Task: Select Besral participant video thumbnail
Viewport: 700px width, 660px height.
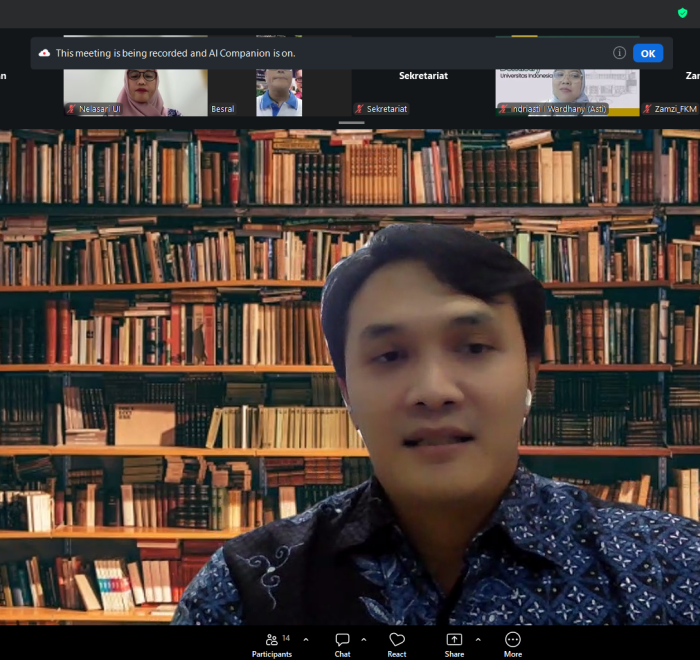Action: [x=279, y=92]
